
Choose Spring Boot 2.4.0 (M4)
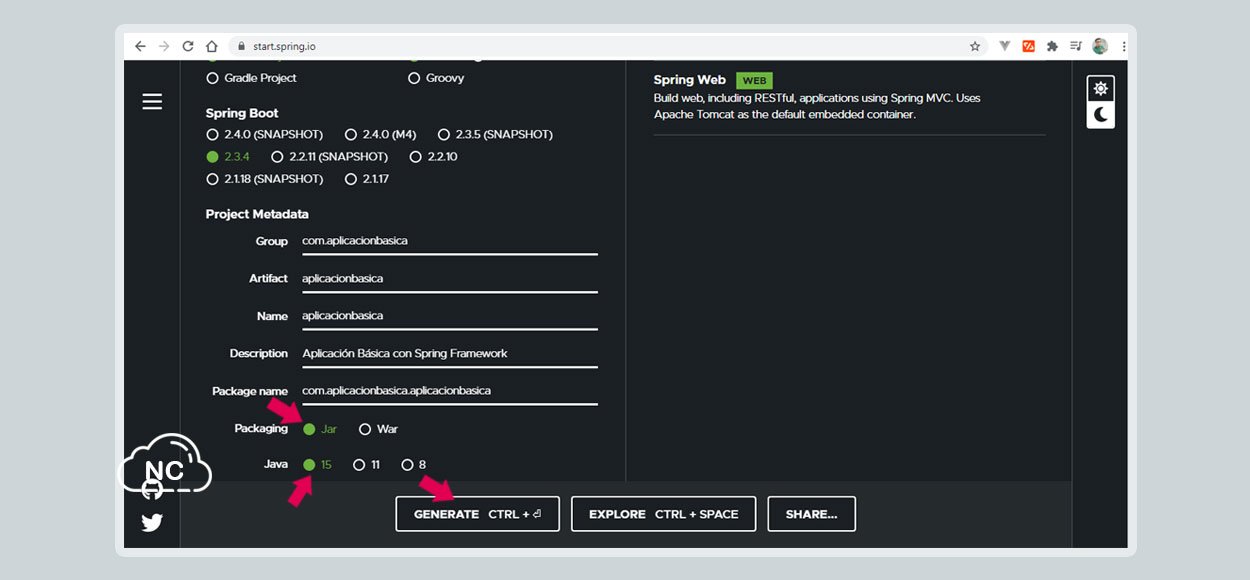click(380, 134)
